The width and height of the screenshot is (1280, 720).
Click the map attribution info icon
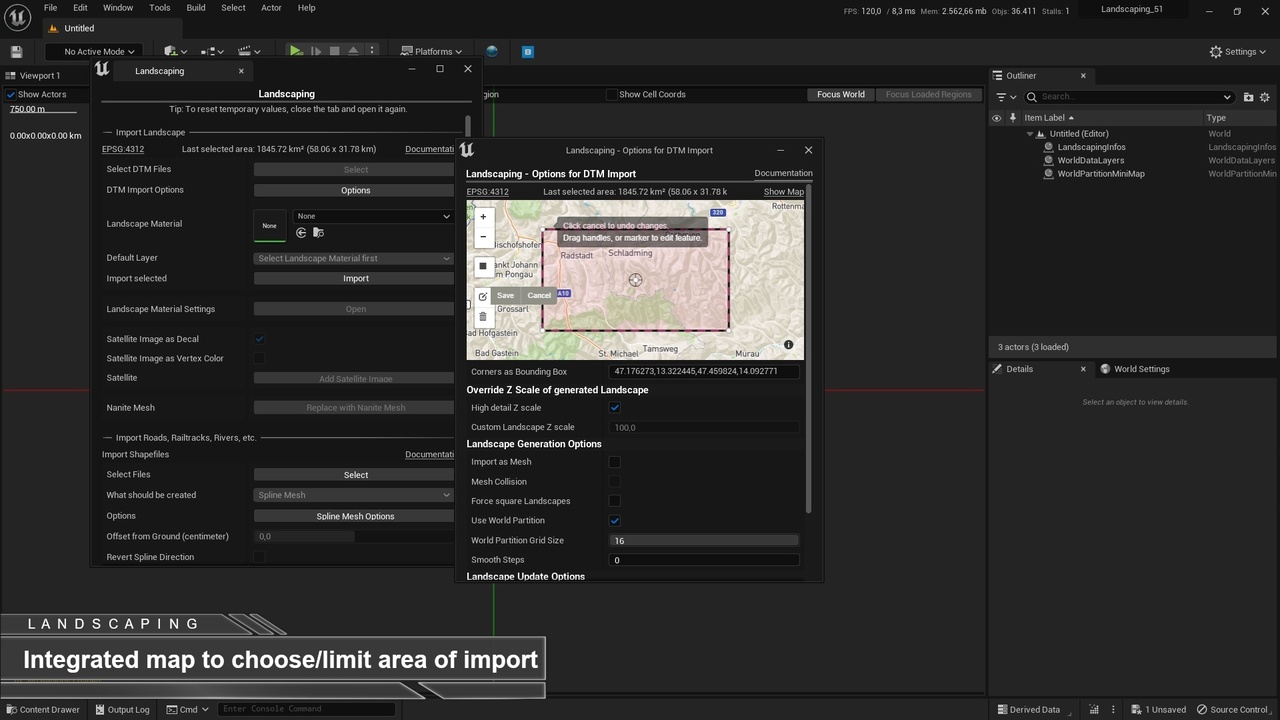tap(788, 345)
